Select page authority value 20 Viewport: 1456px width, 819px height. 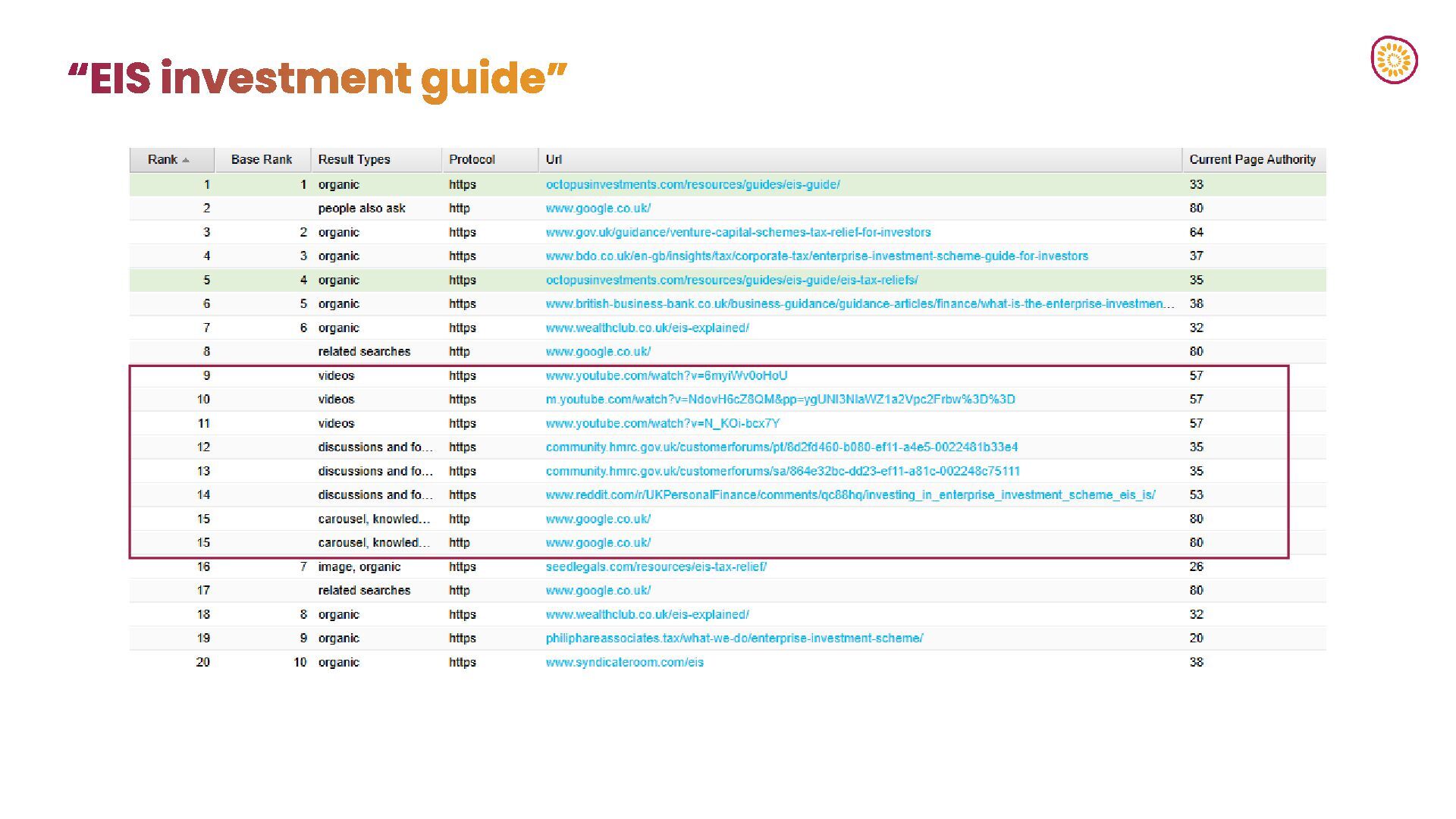click(x=1196, y=638)
